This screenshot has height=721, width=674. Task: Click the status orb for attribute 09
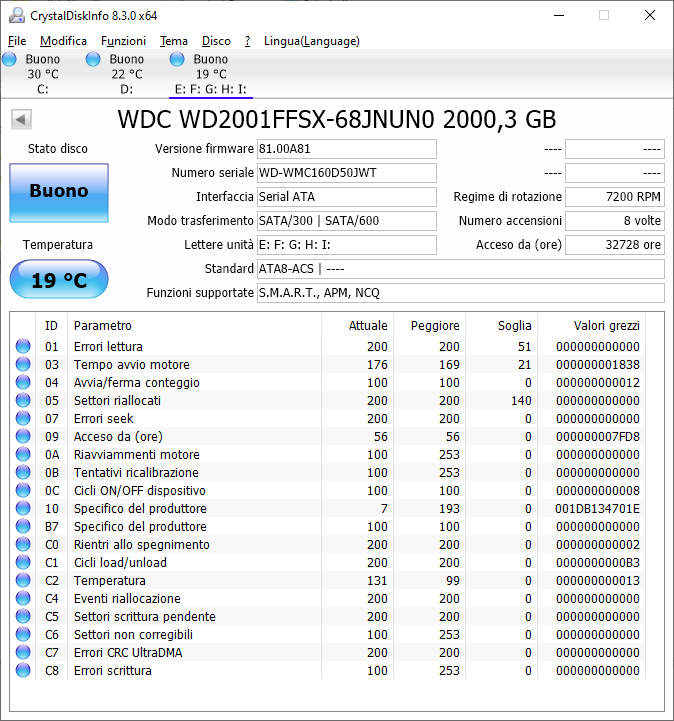(23, 436)
